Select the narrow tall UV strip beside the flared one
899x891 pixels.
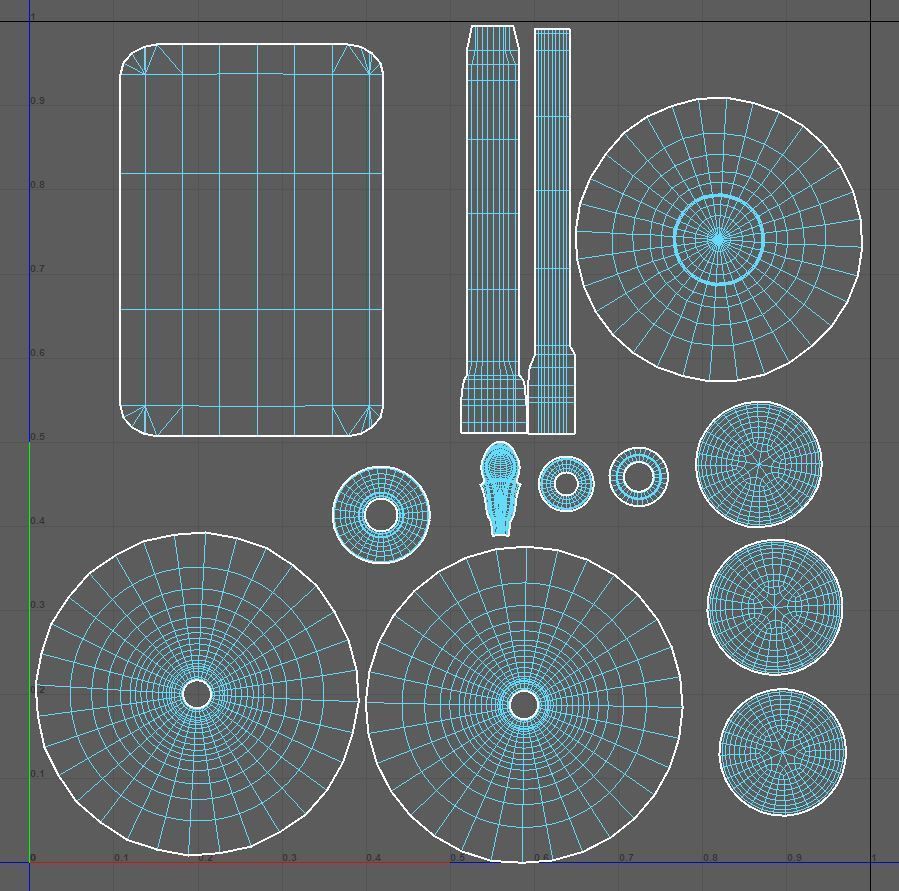click(552, 231)
